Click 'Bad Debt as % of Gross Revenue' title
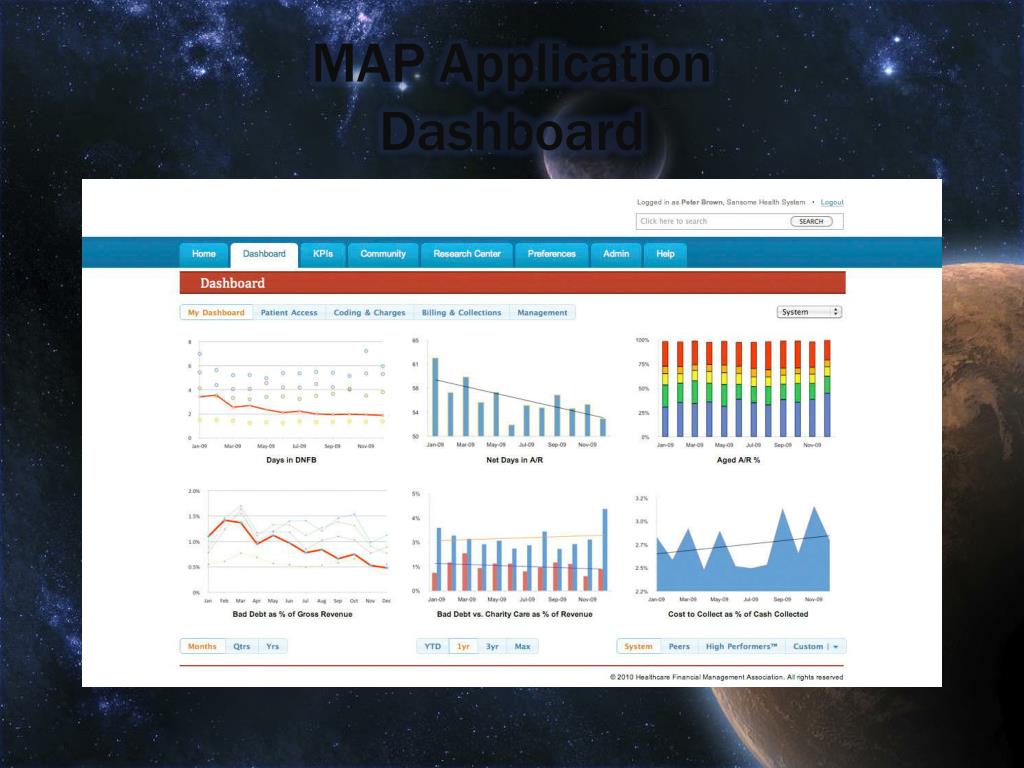1024x768 pixels. [292, 615]
